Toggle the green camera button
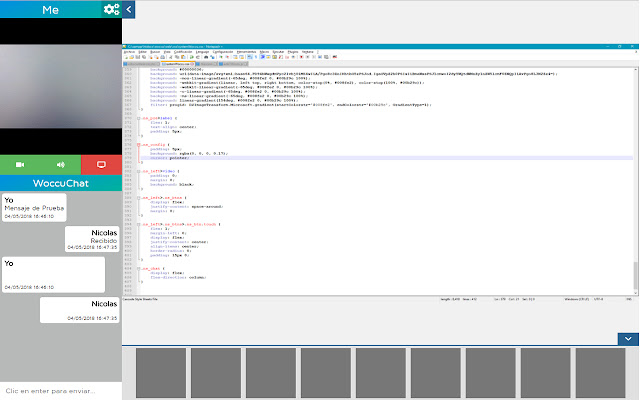 (x=20, y=164)
